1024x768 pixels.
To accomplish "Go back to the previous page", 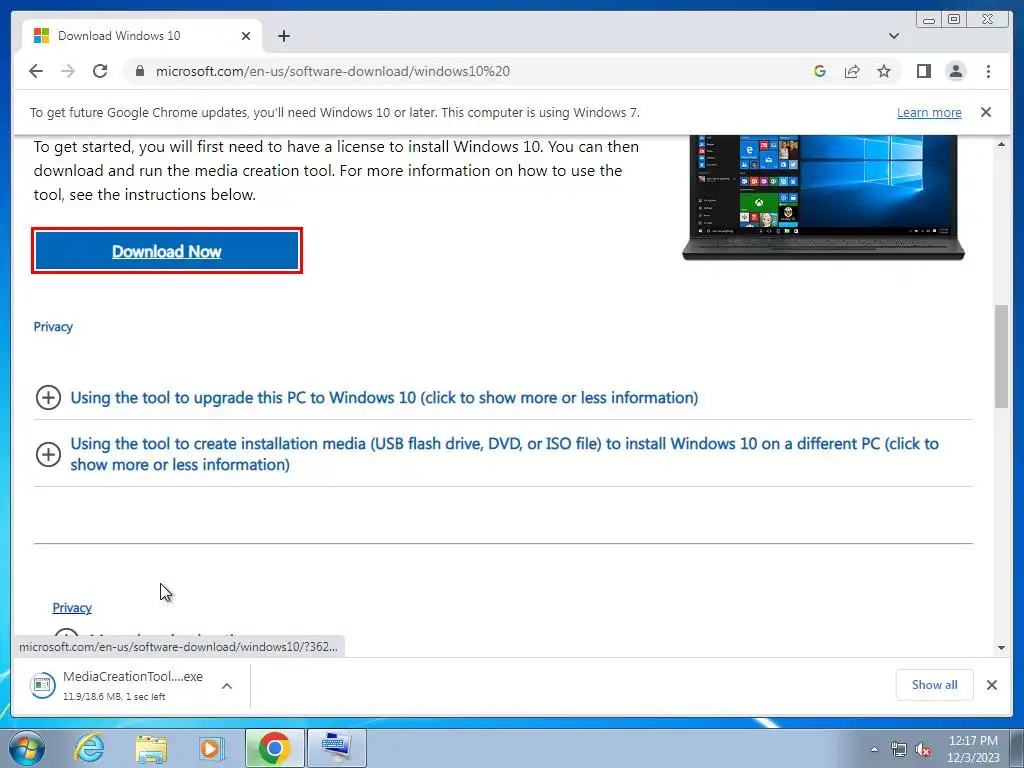I will coord(36,71).
